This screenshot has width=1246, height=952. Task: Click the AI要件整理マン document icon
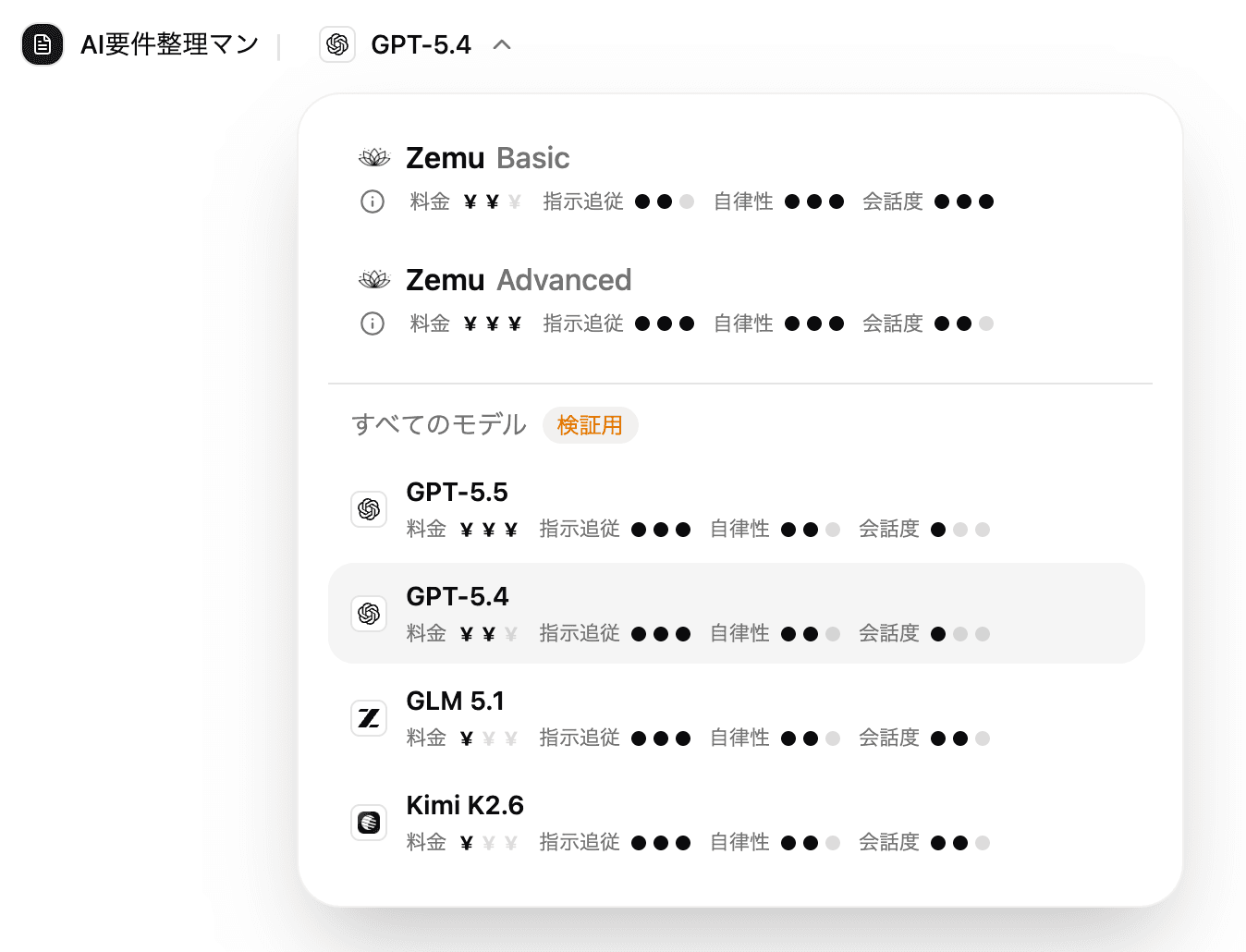click(x=43, y=44)
